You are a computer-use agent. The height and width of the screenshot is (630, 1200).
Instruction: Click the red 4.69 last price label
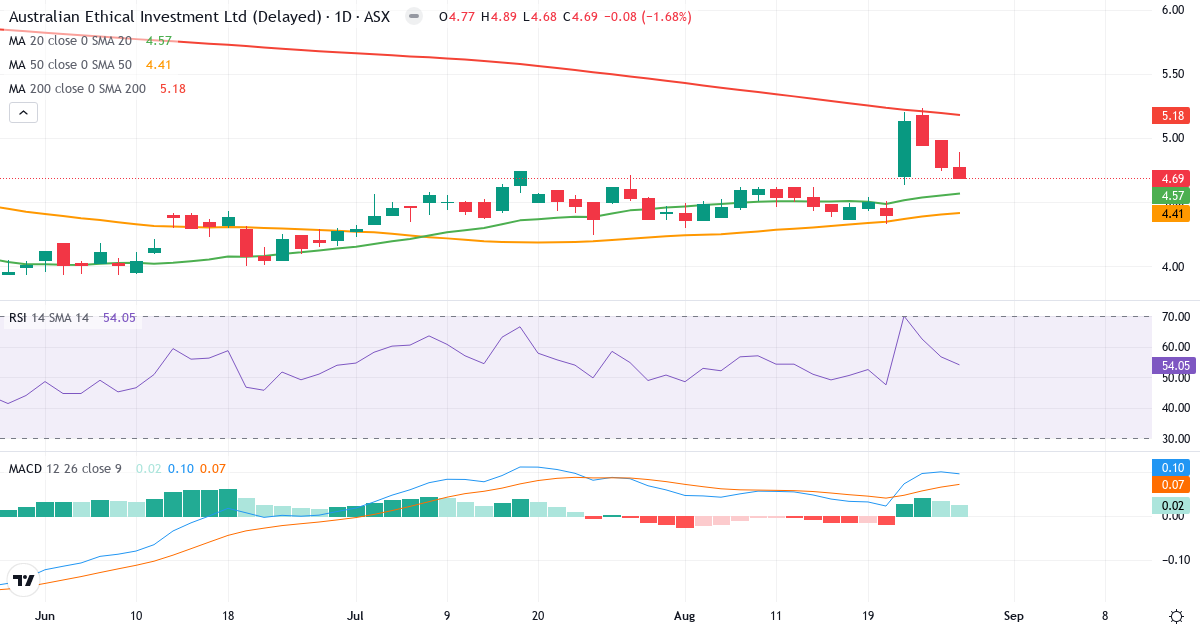(1170, 178)
